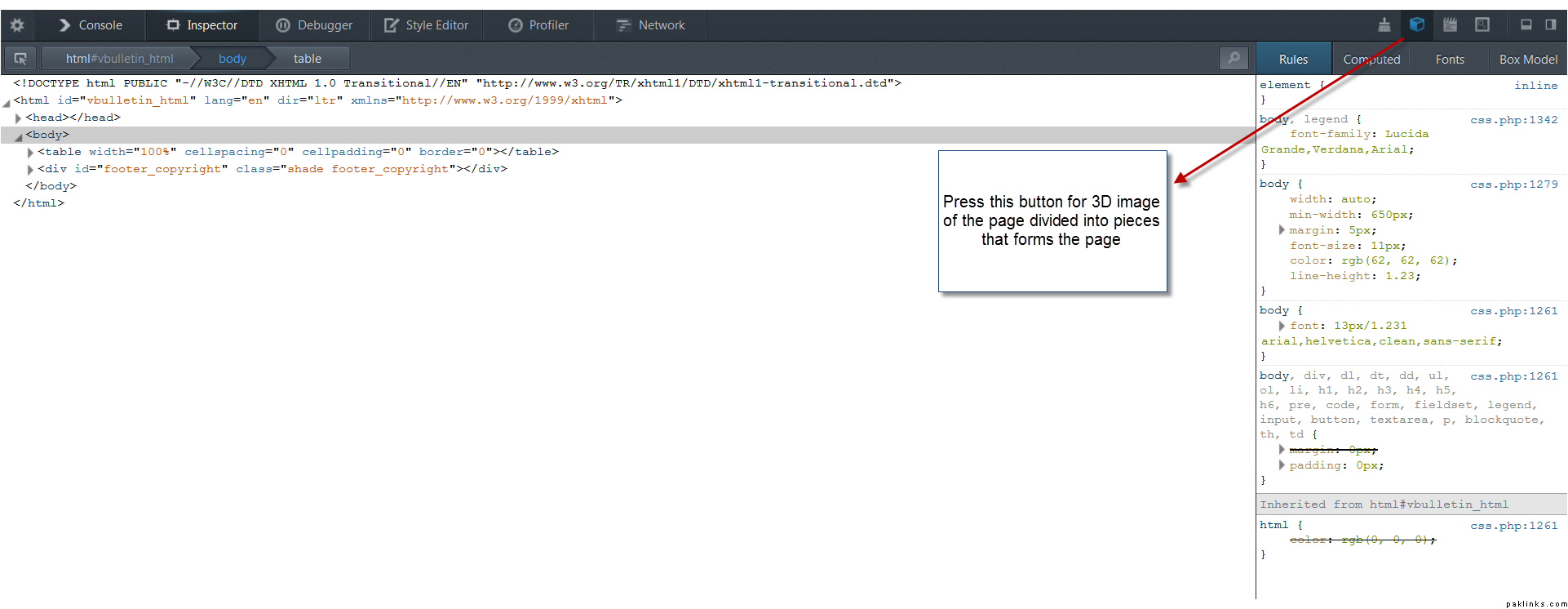This screenshot has width=1568, height=609.
Task: Open the toolbox options gear
Action: coord(17,25)
